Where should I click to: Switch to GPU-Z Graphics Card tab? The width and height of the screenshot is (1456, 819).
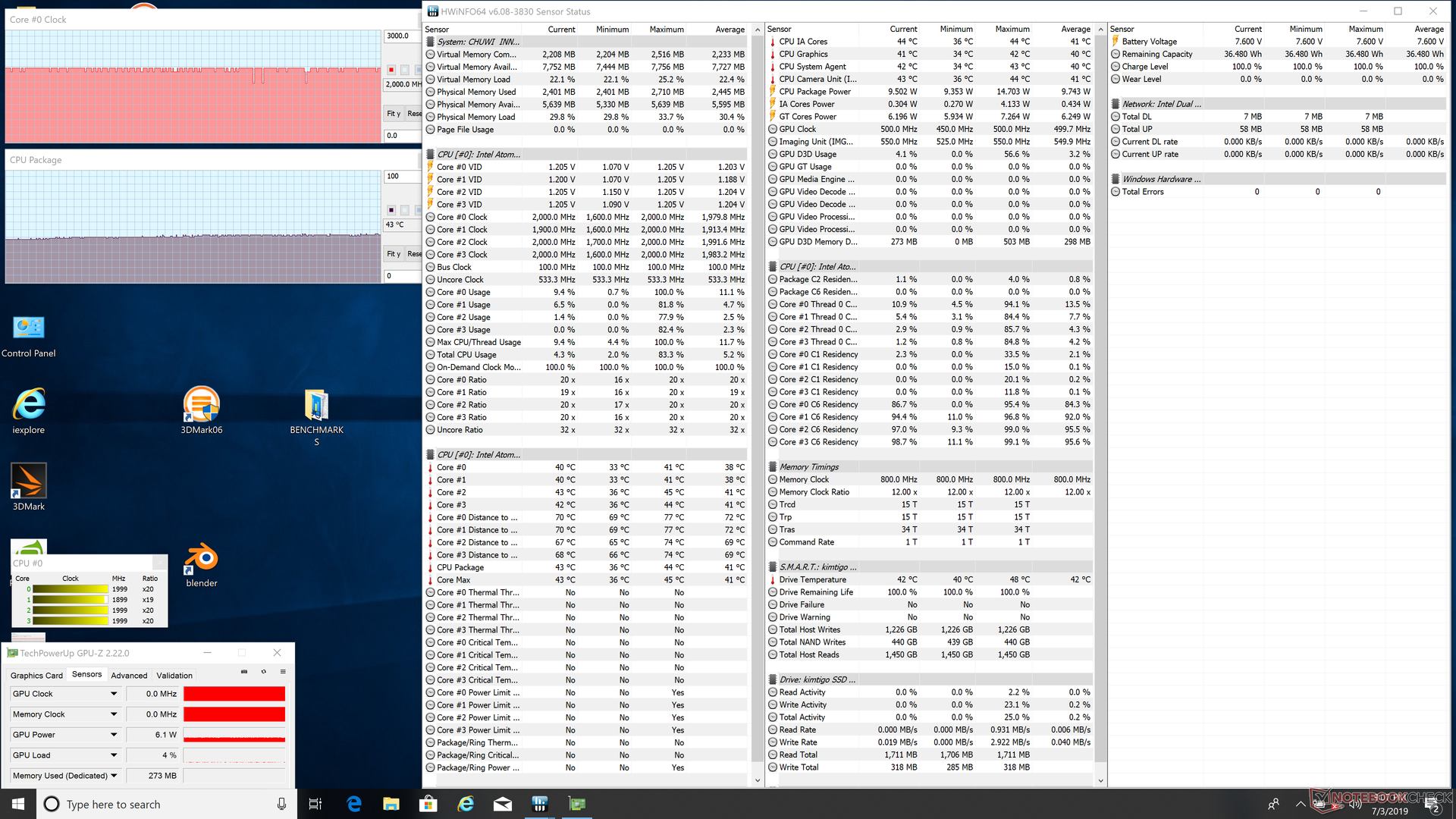(36, 676)
